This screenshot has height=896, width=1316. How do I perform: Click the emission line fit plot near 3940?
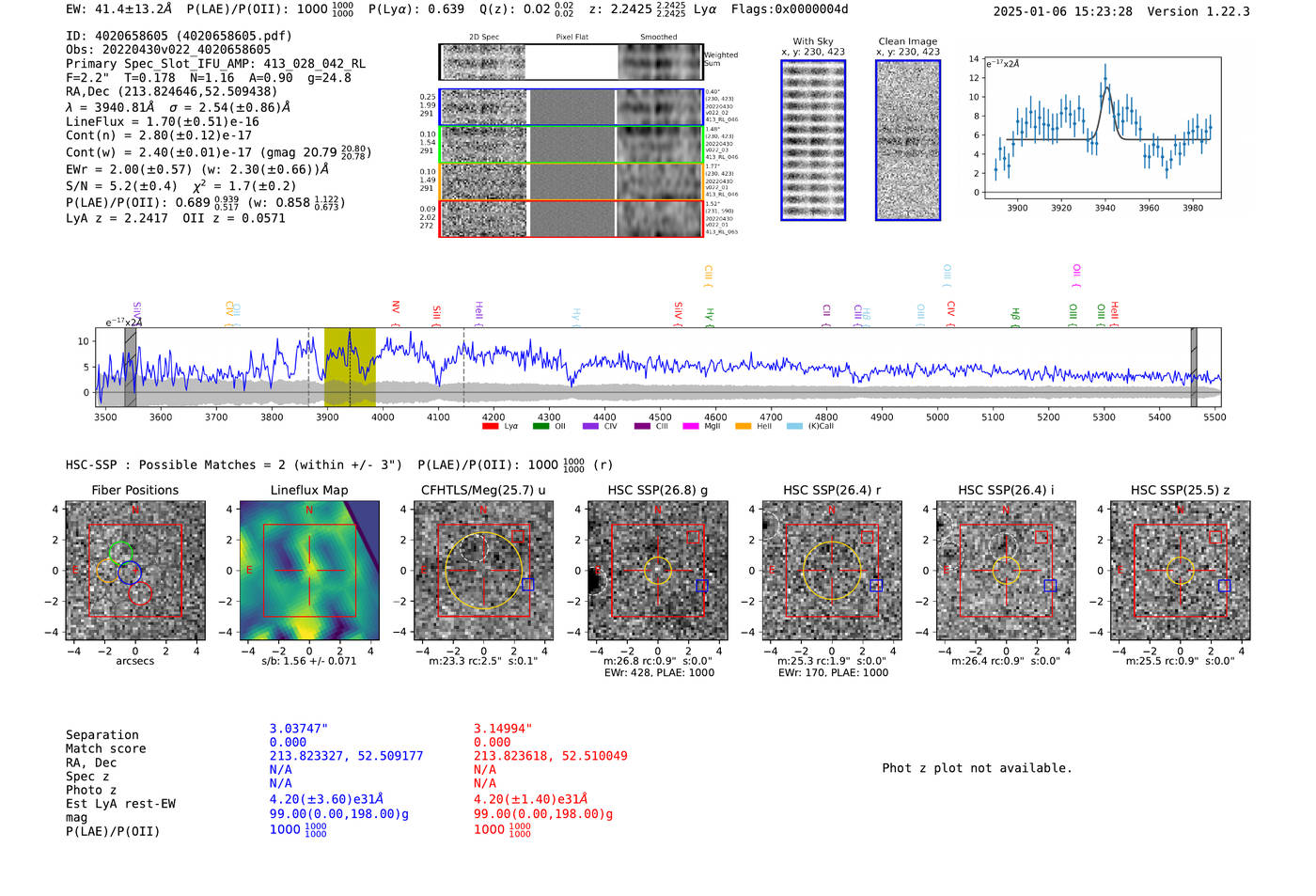click(1103, 128)
